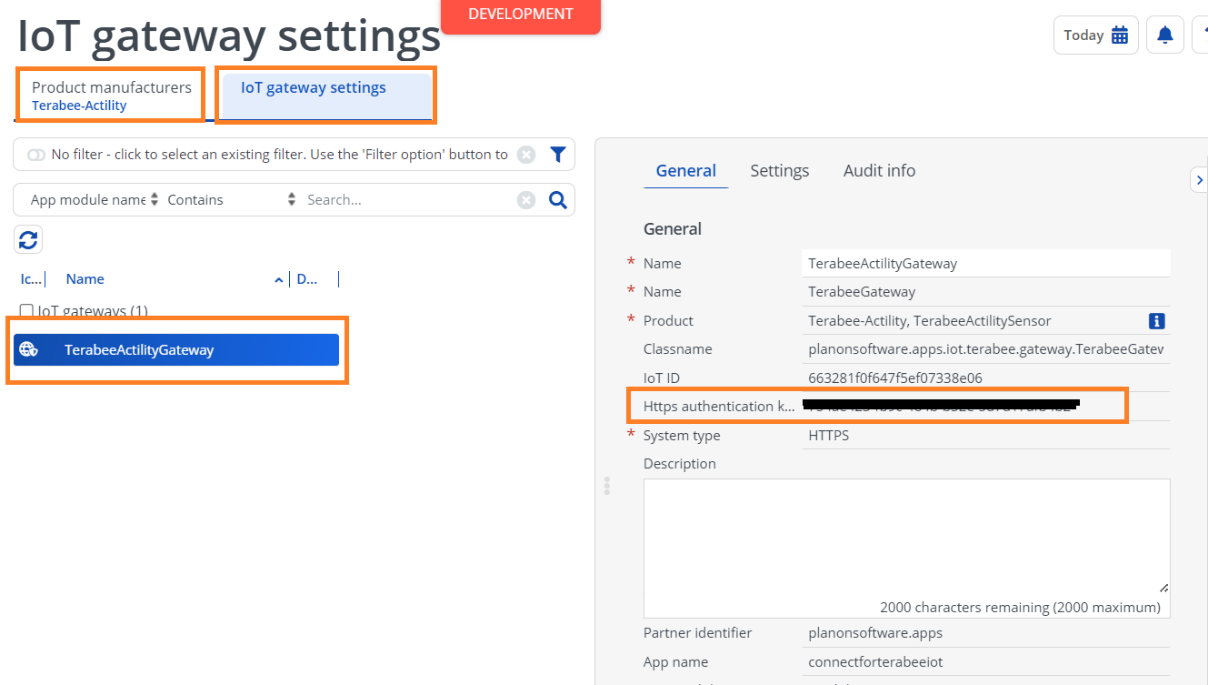Click the Classname field value
Viewport: 1208px width, 685px height.
pyautogui.click(x=987, y=350)
